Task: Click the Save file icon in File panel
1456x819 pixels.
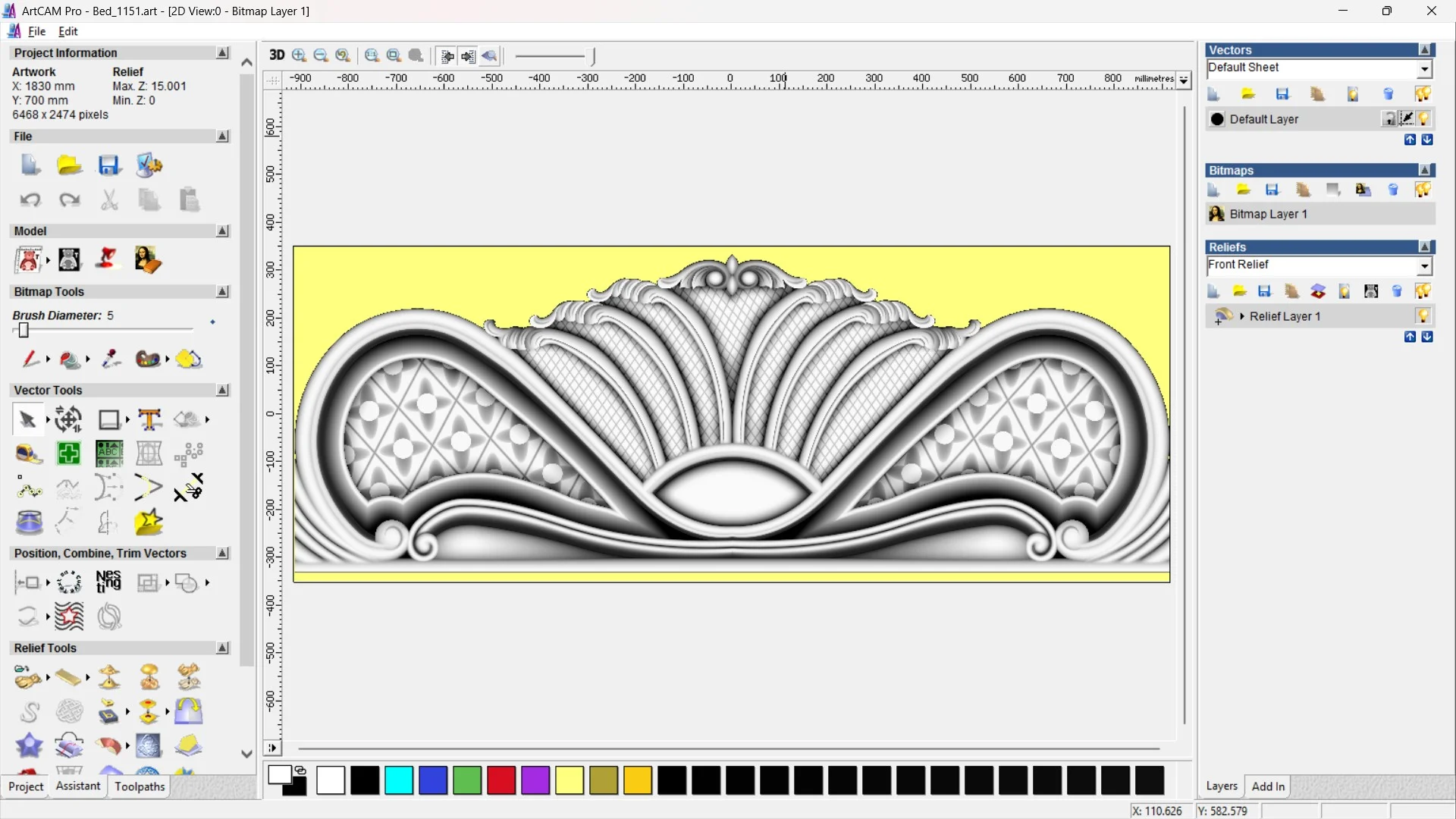Action: click(109, 165)
